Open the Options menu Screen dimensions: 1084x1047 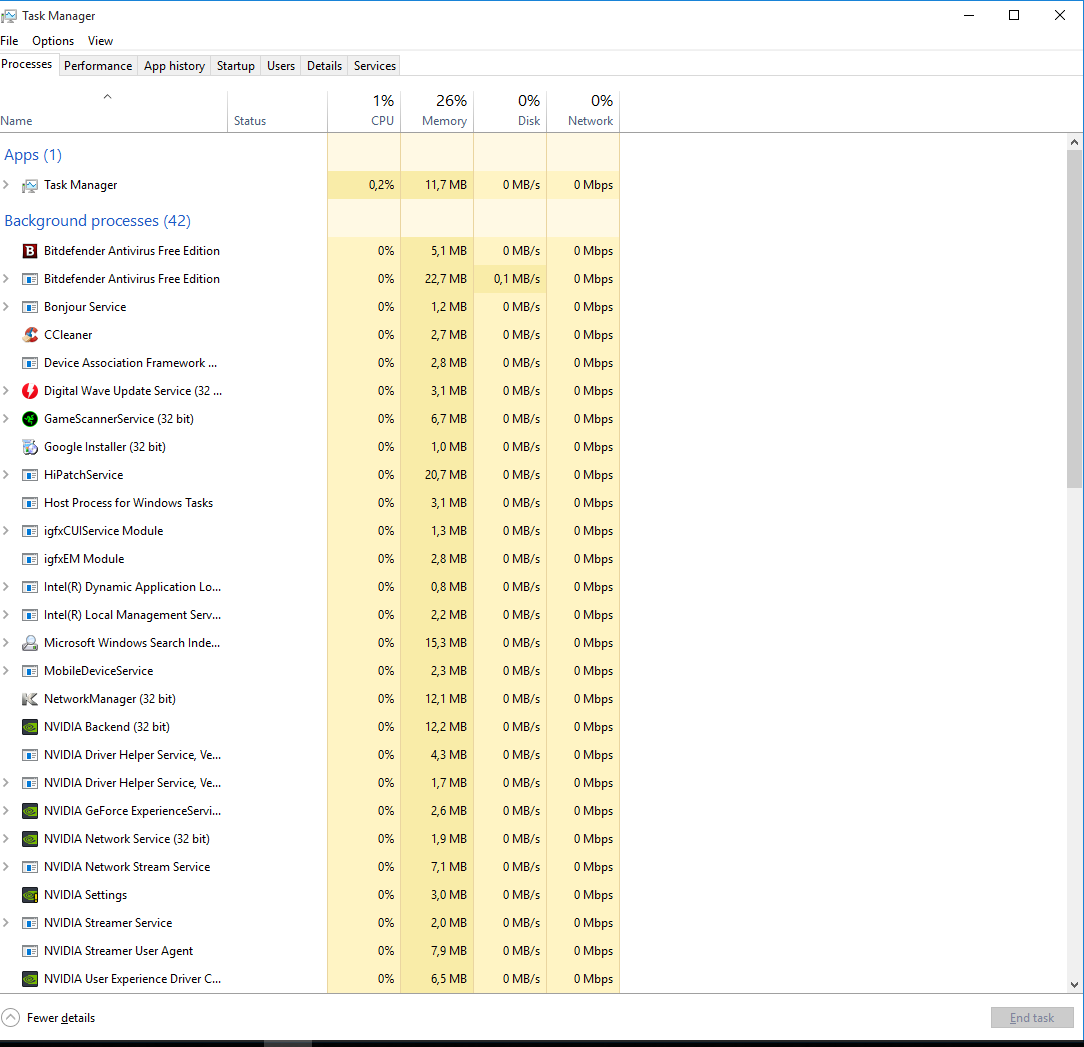pos(53,41)
